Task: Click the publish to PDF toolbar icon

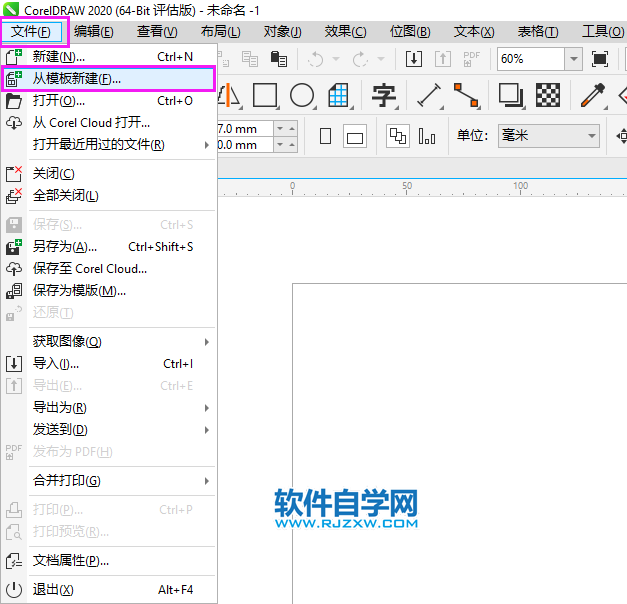Action: pyautogui.click(x=471, y=59)
